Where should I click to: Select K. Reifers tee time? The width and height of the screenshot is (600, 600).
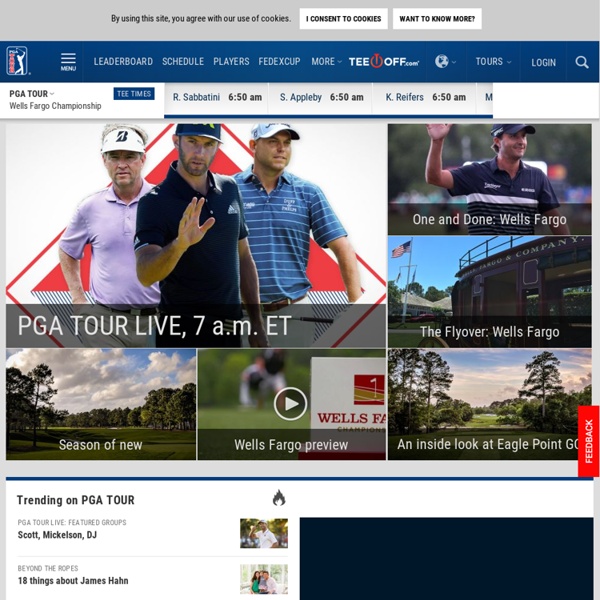point(426,98)
